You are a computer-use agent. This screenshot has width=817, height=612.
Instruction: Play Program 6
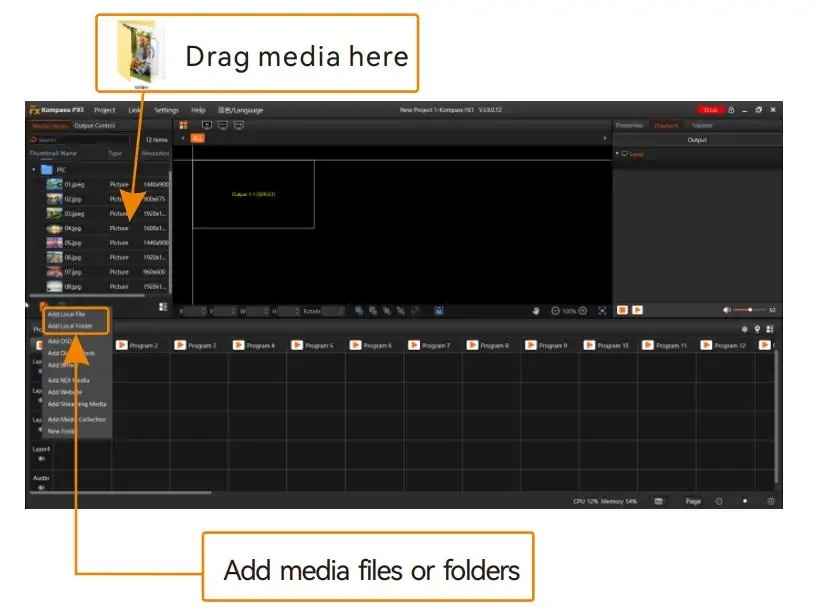coord(355,345)
